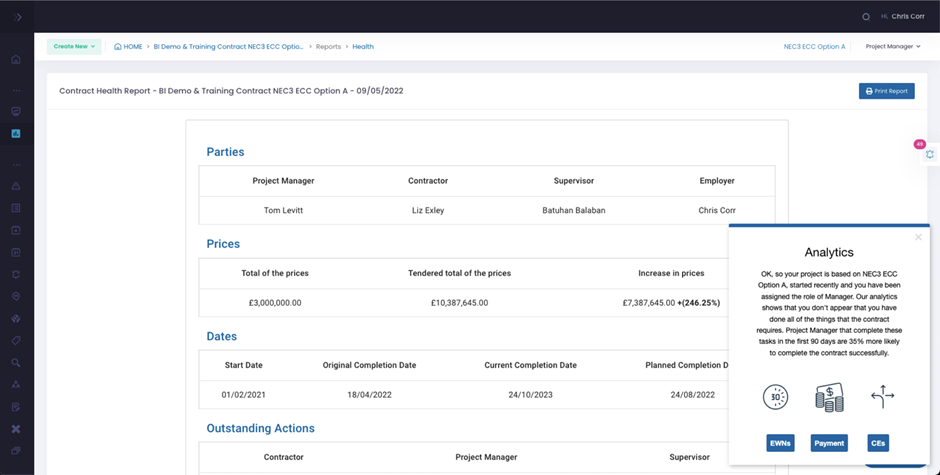The height and width of the screenshot is (475, 940).
Task: Click the Contract Health Report title
Action: 231,91
